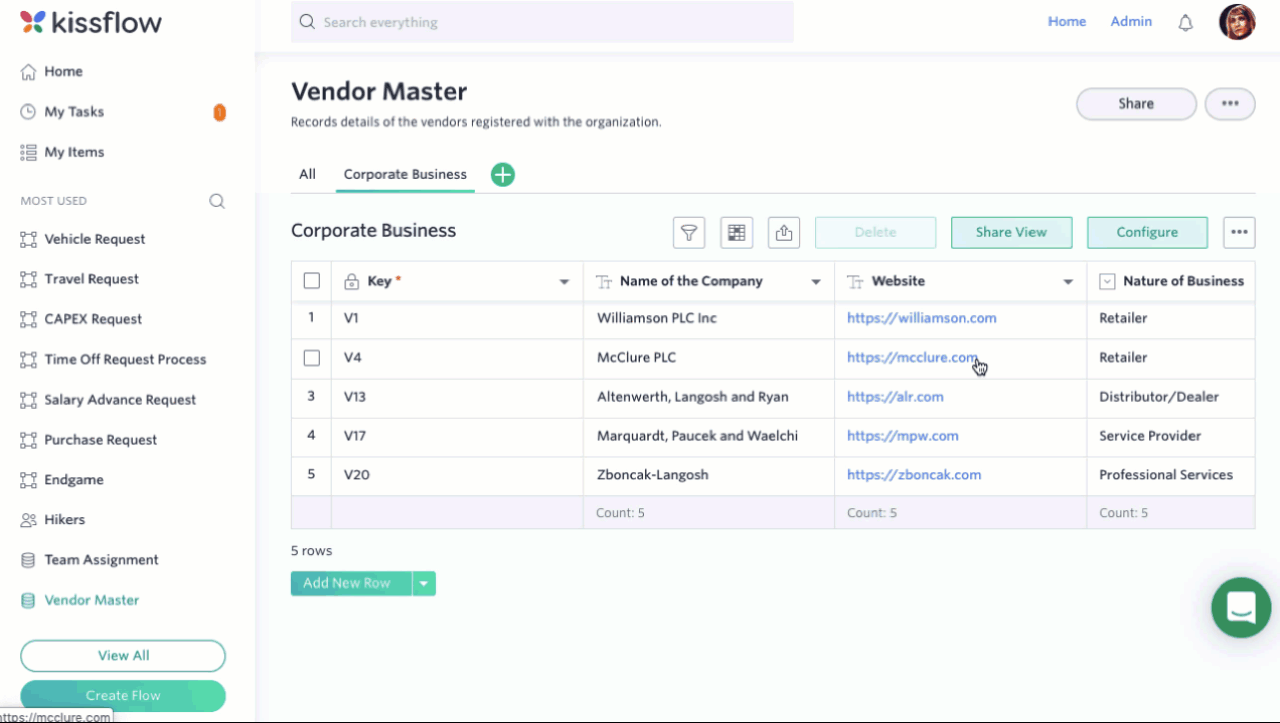Open the filter funnel tool
Screen dimensions: 1280x723
pyautogui.click(x=689, y=232)
